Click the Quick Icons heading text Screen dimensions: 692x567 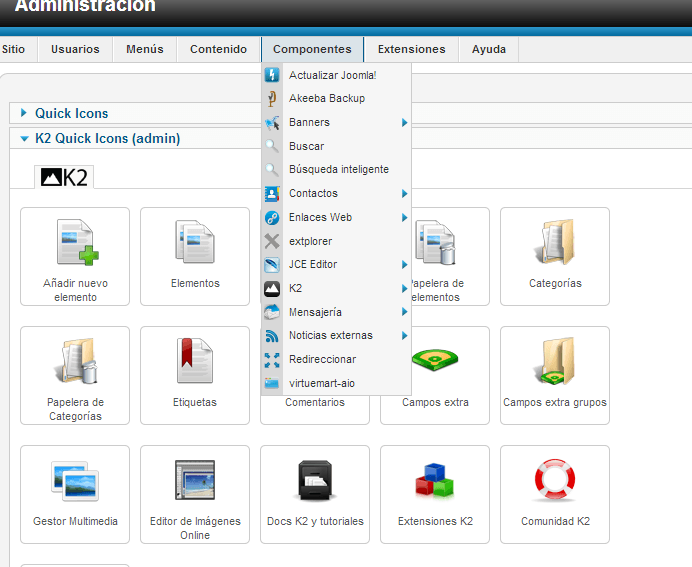click(x=71, y=113)
